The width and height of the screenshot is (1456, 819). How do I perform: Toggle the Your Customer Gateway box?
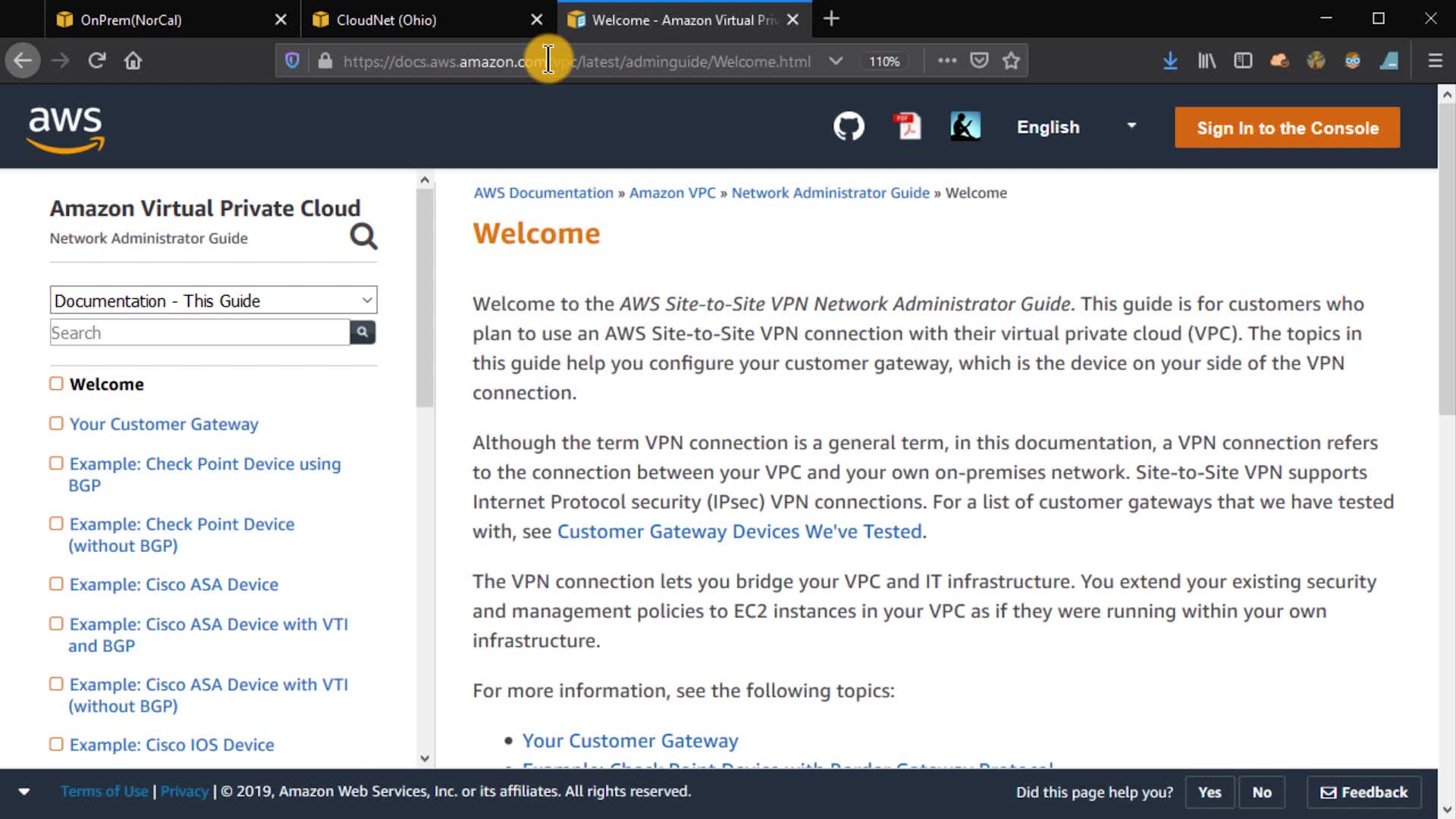pyautogui.click(x=56, y=423)
